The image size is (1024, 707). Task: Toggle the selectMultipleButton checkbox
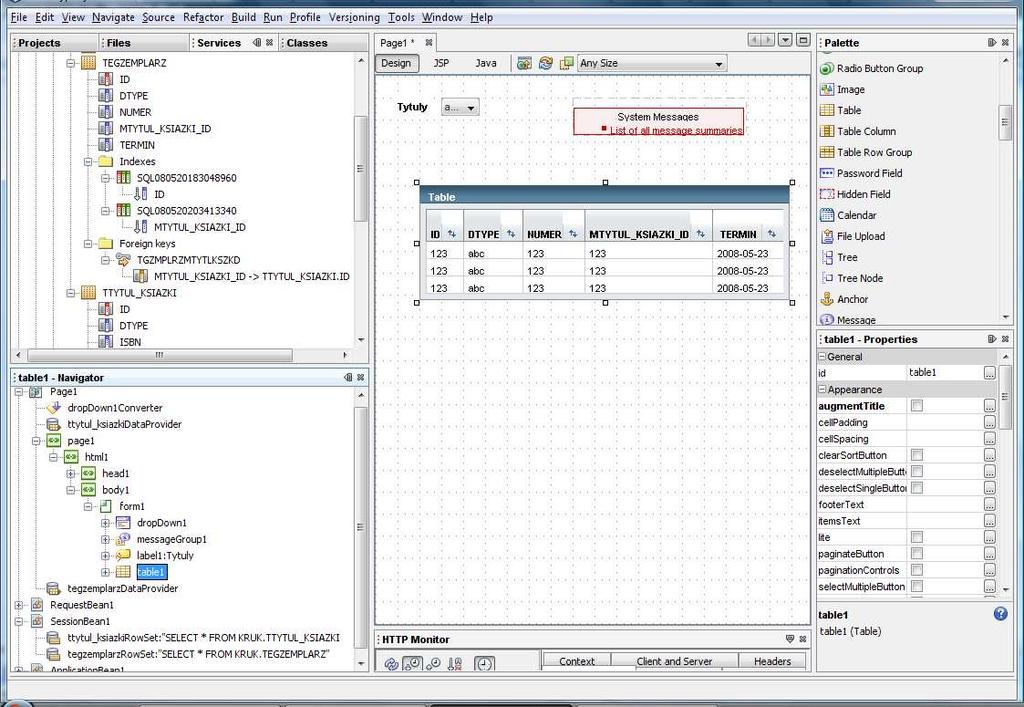pos(917,586)
